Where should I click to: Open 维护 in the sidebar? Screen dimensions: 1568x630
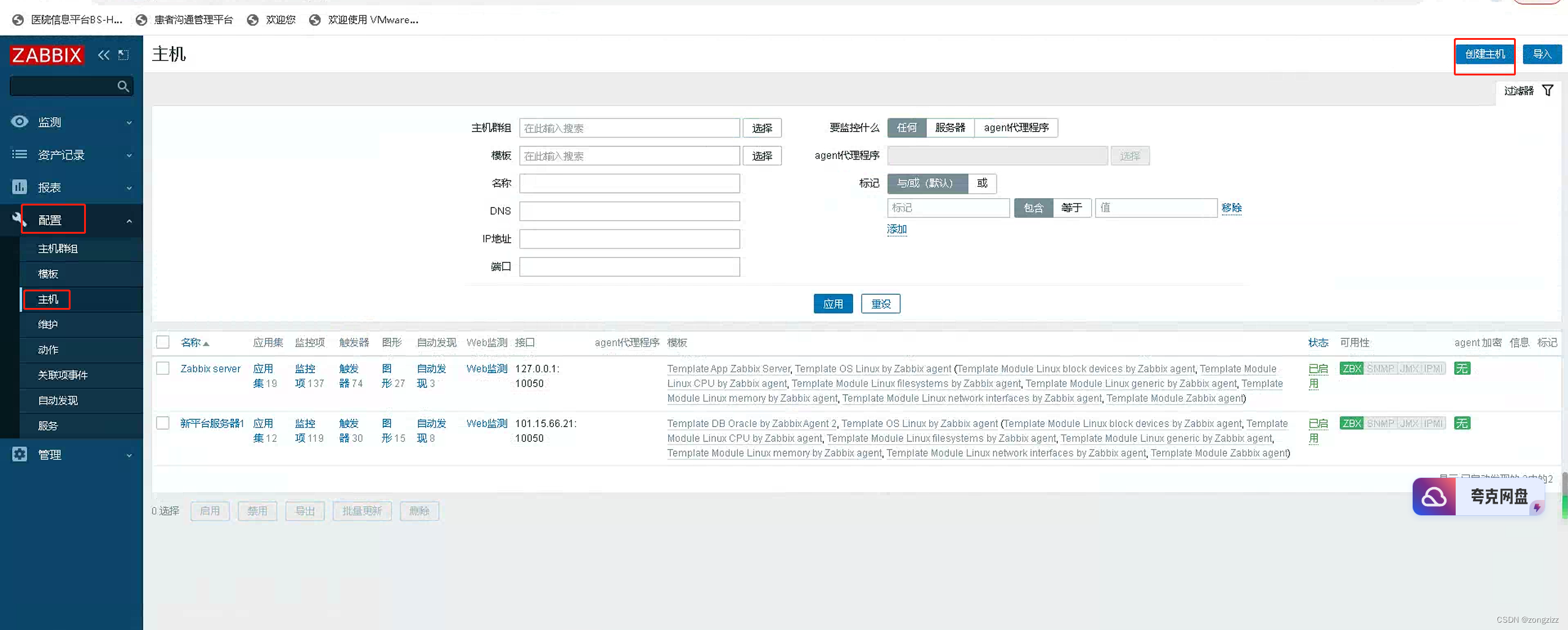pos(48,325)
